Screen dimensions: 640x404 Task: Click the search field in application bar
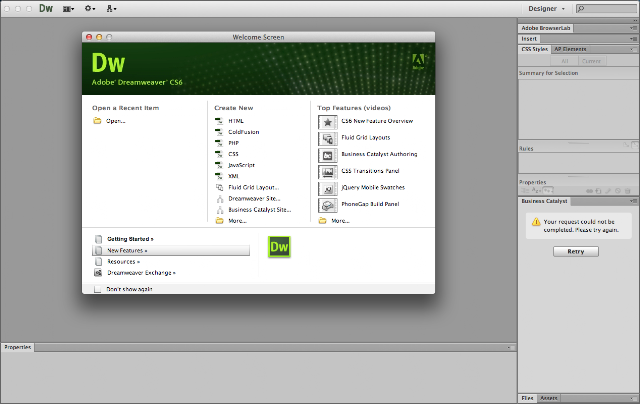pos(607,9)
